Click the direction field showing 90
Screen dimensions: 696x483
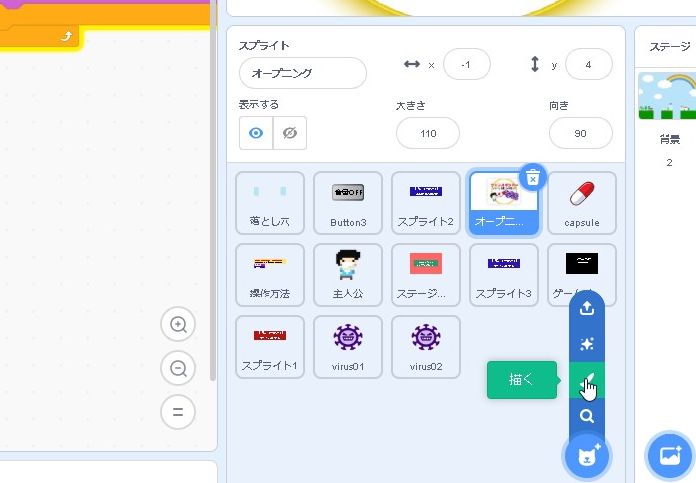581,133
